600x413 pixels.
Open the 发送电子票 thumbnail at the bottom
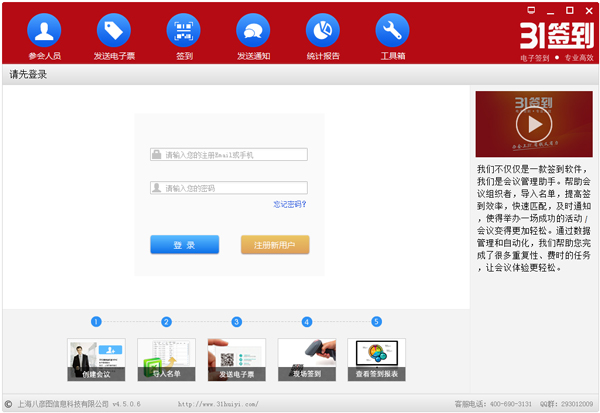[236, 359]
